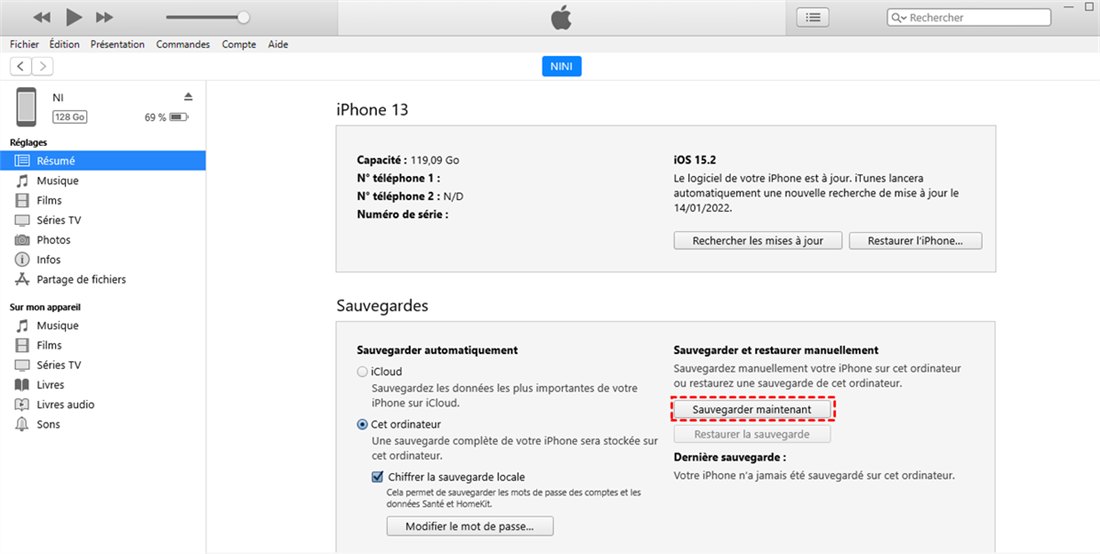
Task: Click the play button
Action: pos(73,17)
